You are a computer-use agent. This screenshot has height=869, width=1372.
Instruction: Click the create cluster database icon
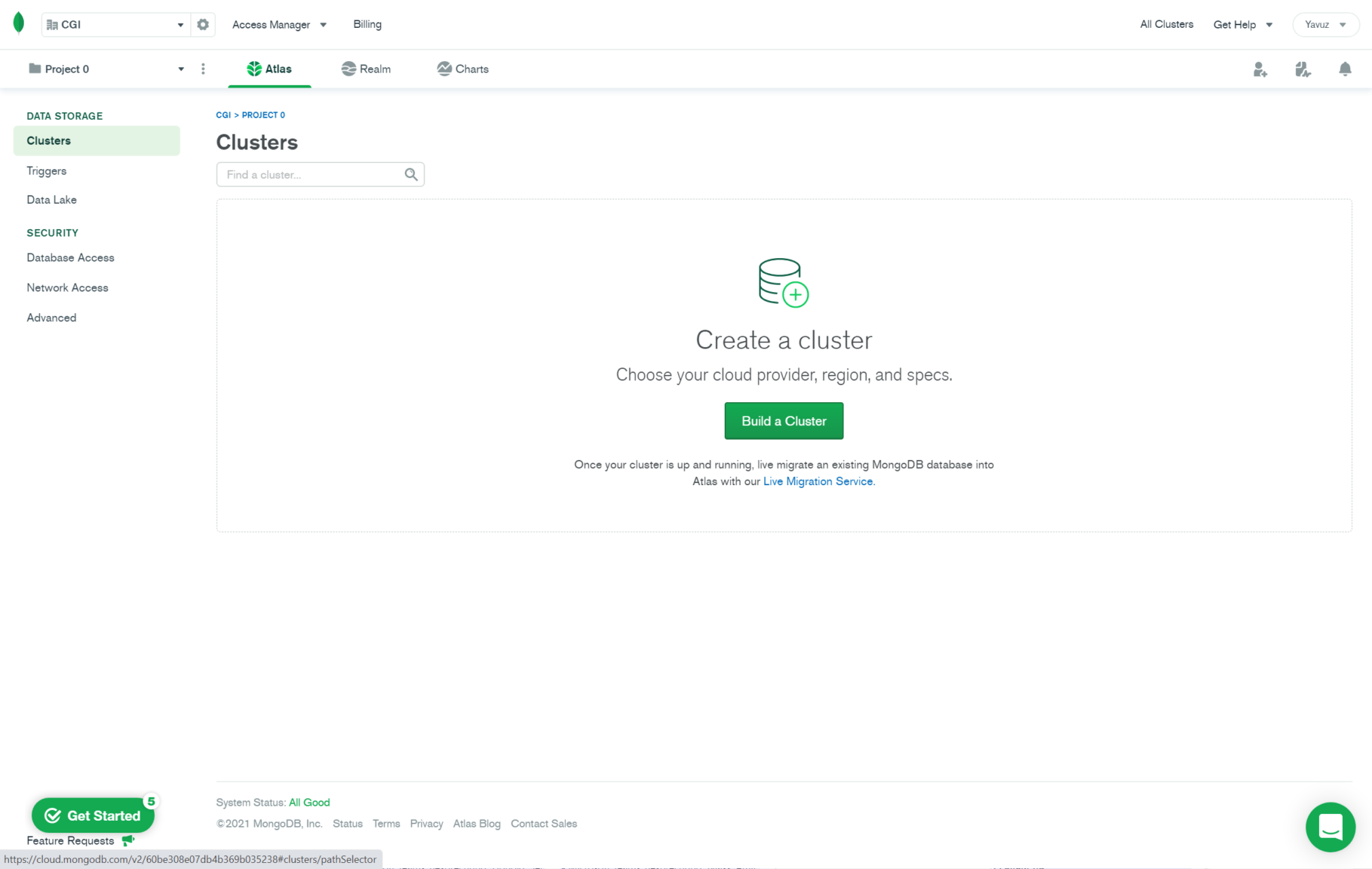click(784, 283)
